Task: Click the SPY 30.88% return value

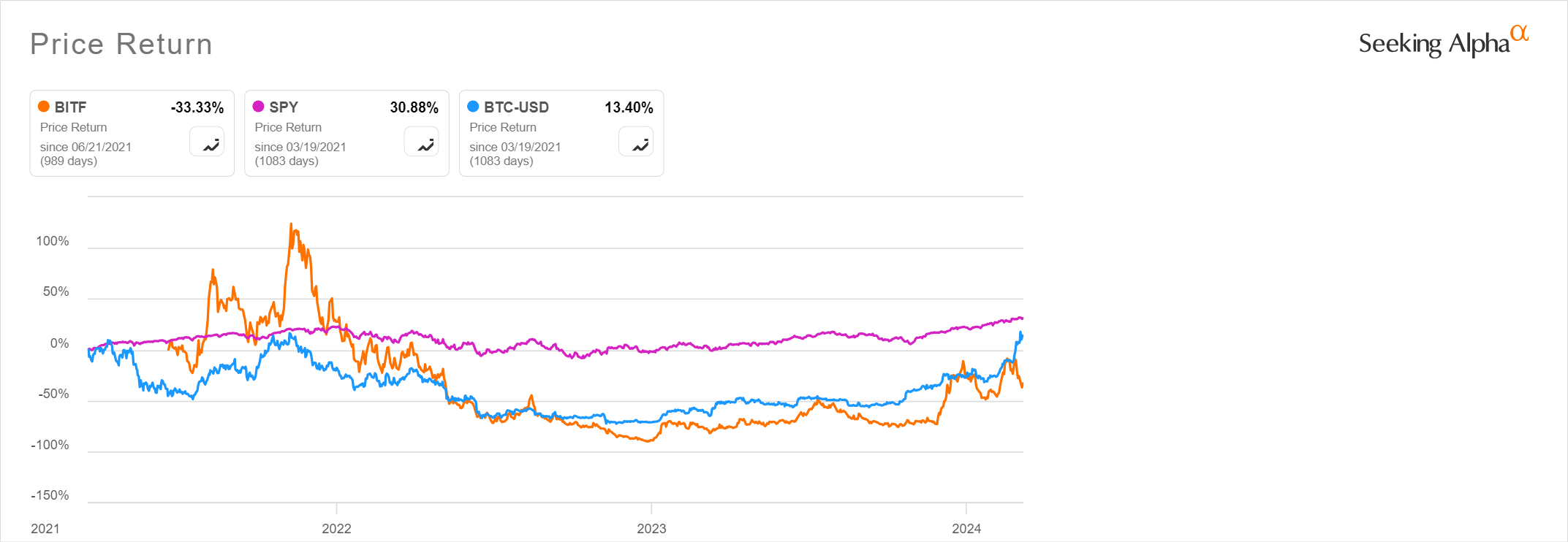Action: (x=414, y=107)
